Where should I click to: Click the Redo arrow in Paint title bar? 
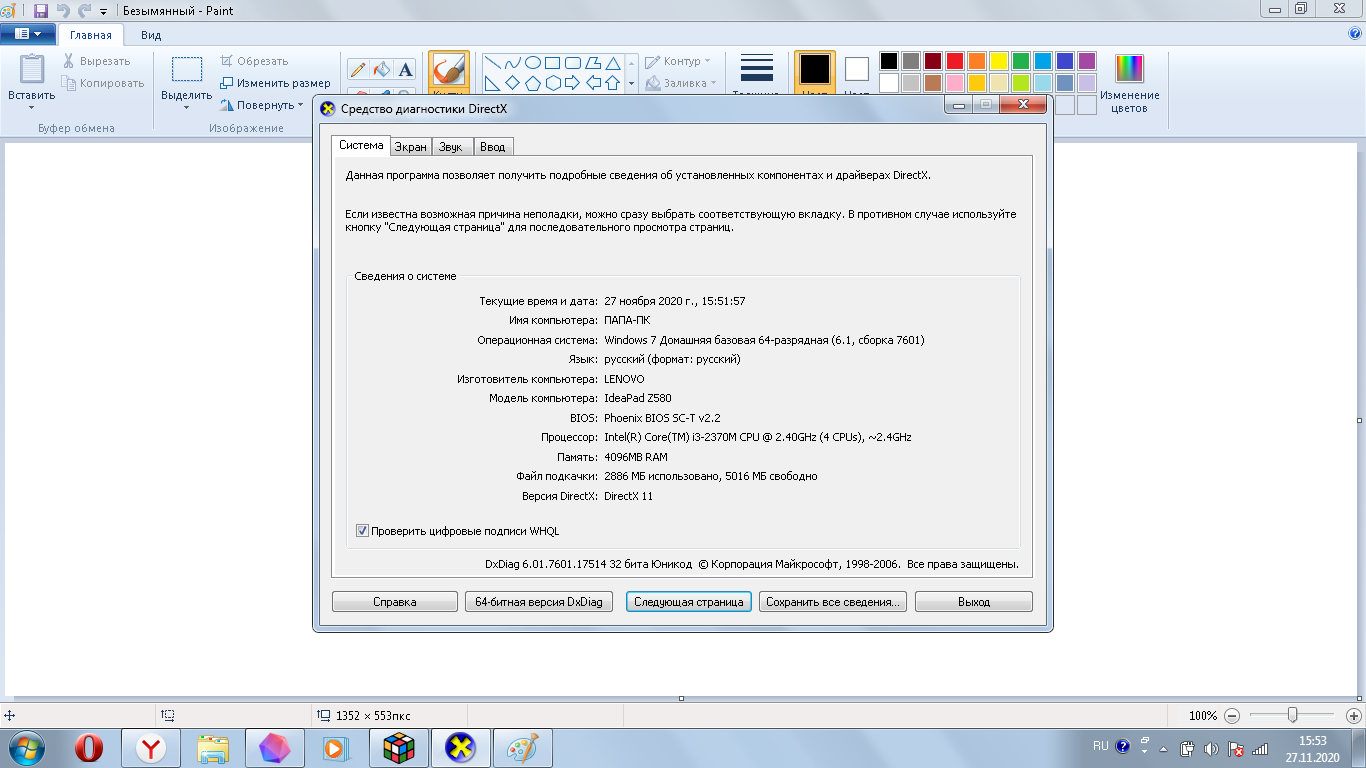pos(84,10)
